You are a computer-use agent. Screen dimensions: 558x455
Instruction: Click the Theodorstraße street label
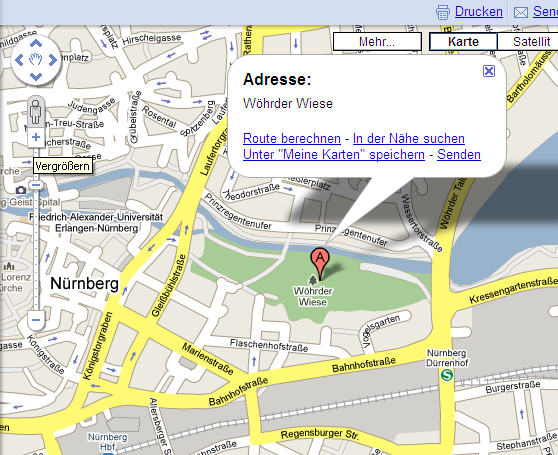coord(251,192)
